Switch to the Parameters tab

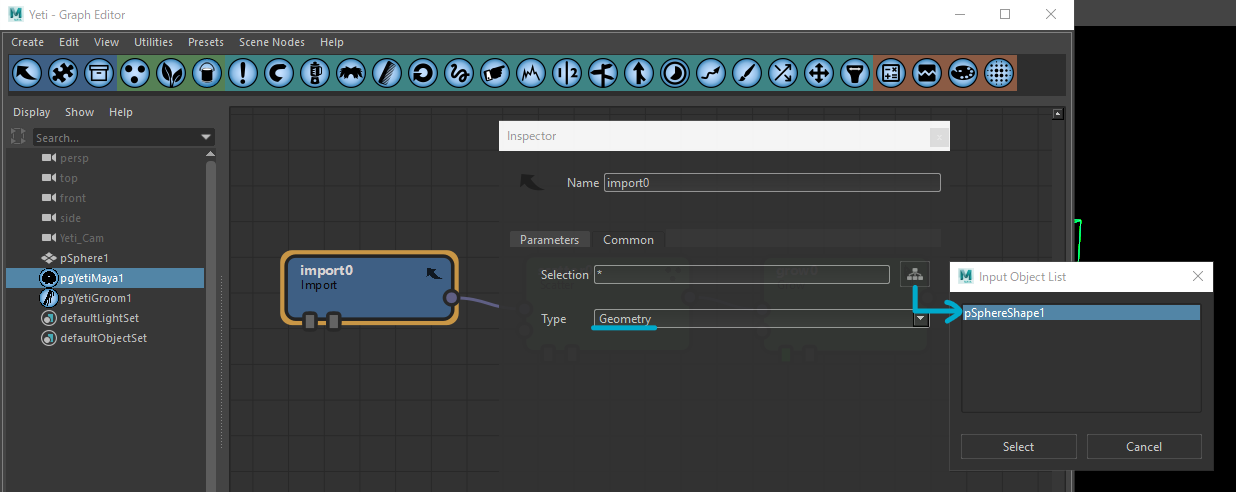(x=549, y=239)
